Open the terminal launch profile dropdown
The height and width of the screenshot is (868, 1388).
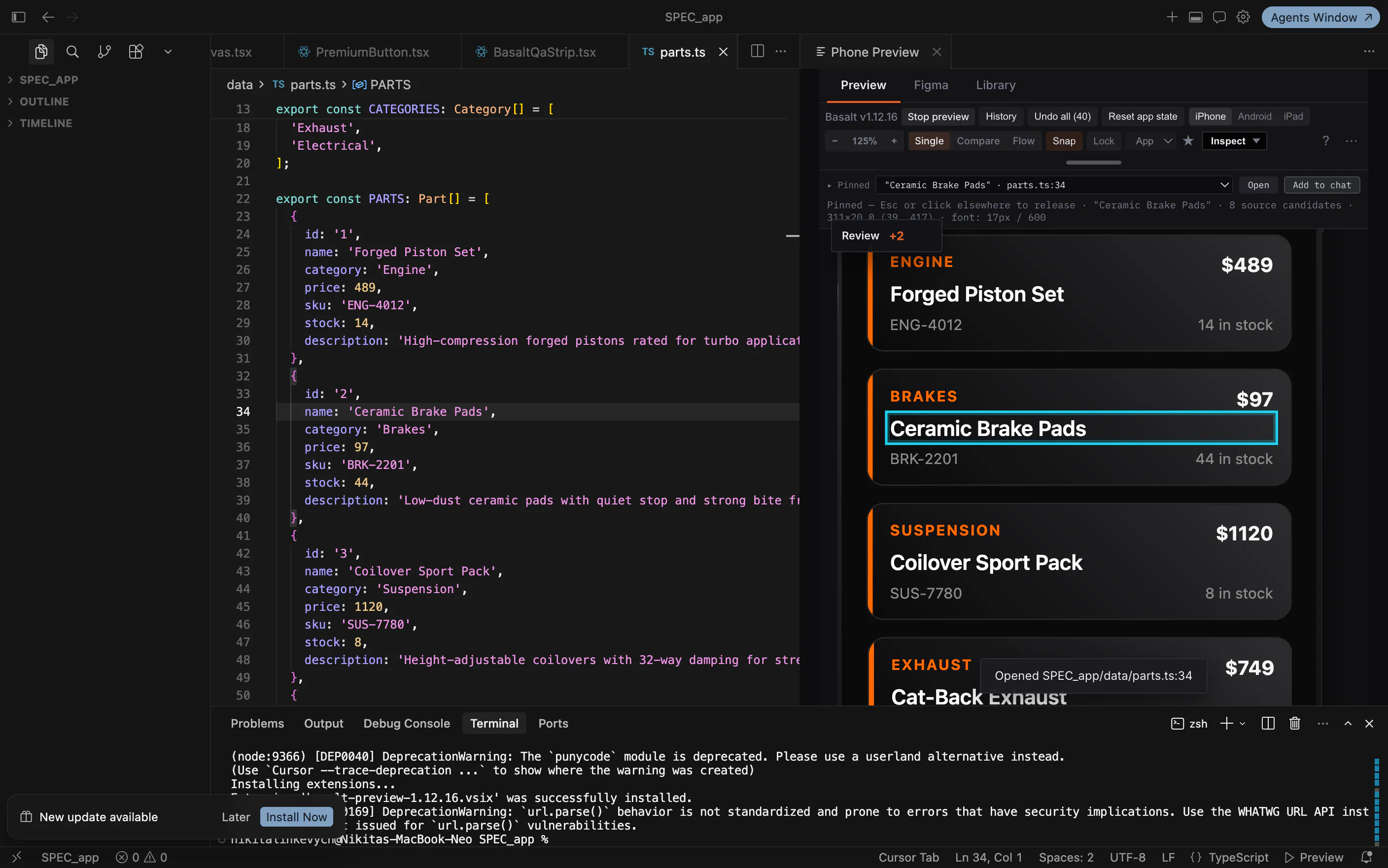[1243, 724]
